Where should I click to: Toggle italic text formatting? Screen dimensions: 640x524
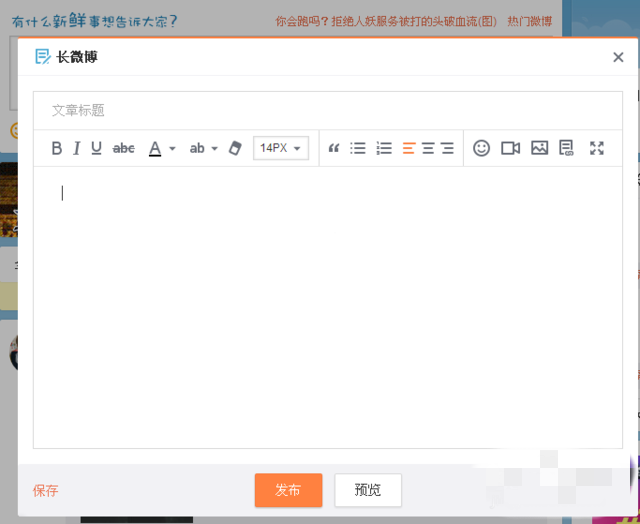(x=76, y=148)
